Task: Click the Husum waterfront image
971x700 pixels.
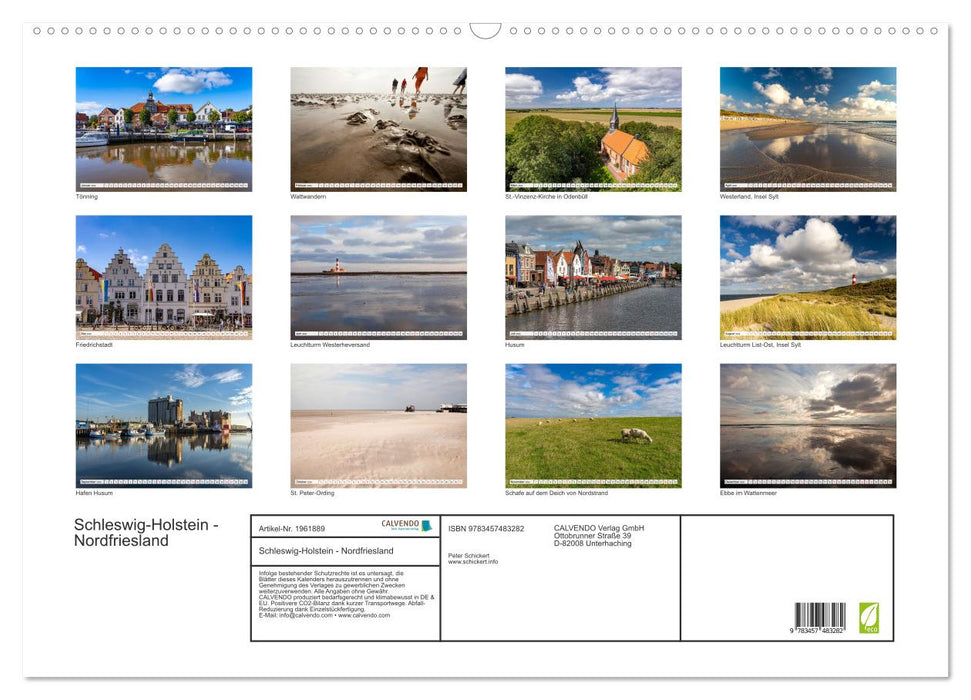Action: click(592, 276)
